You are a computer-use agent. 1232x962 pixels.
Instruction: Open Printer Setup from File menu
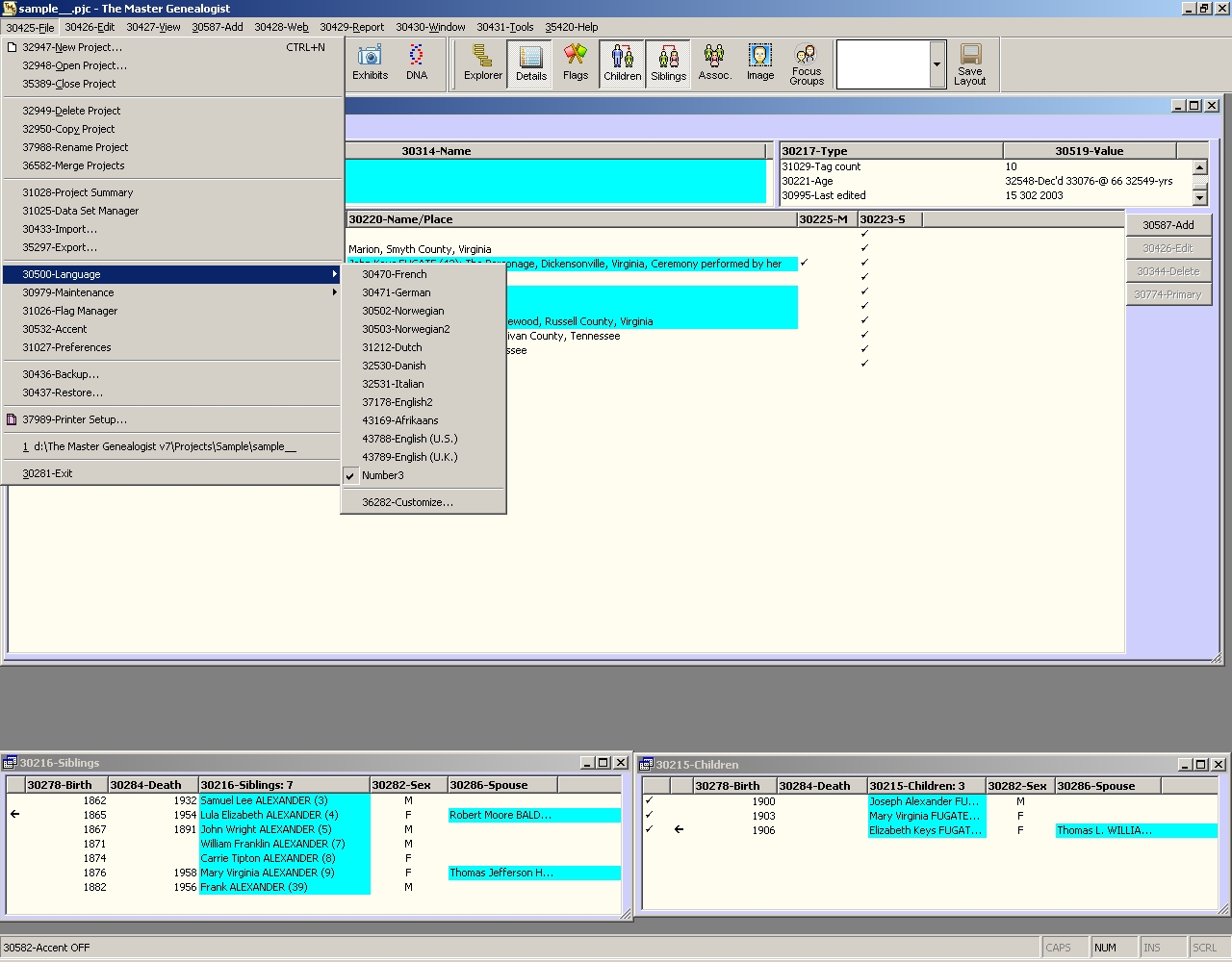coord(172,419)
